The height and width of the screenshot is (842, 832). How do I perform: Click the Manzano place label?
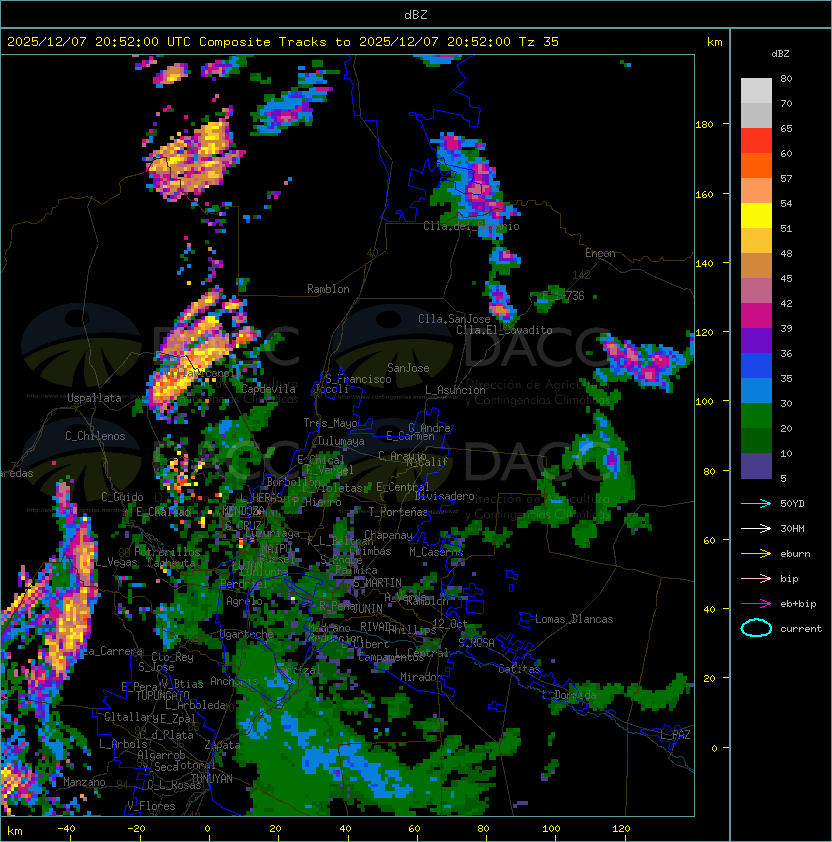84,782
